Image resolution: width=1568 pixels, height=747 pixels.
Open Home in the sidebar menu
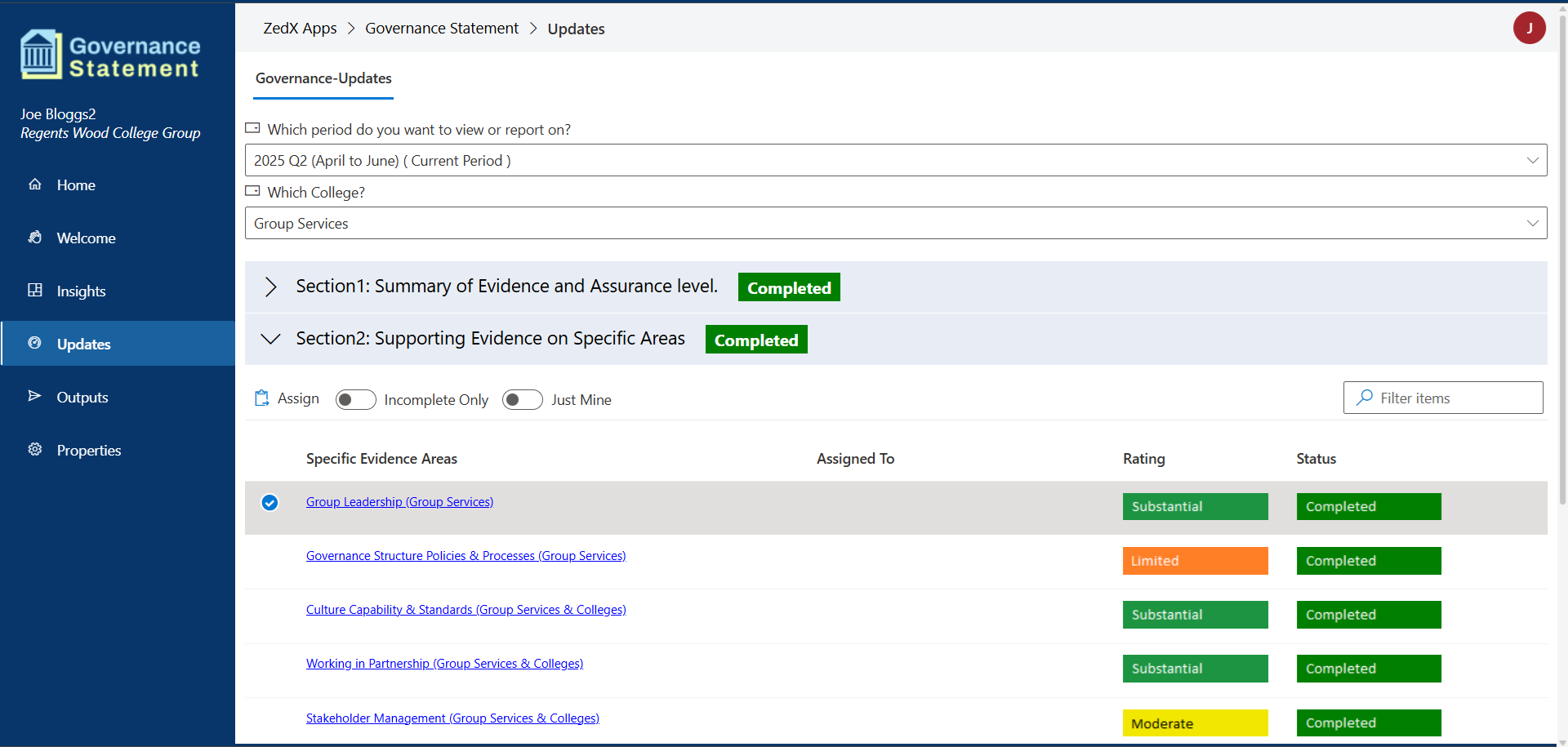point(118,185)
